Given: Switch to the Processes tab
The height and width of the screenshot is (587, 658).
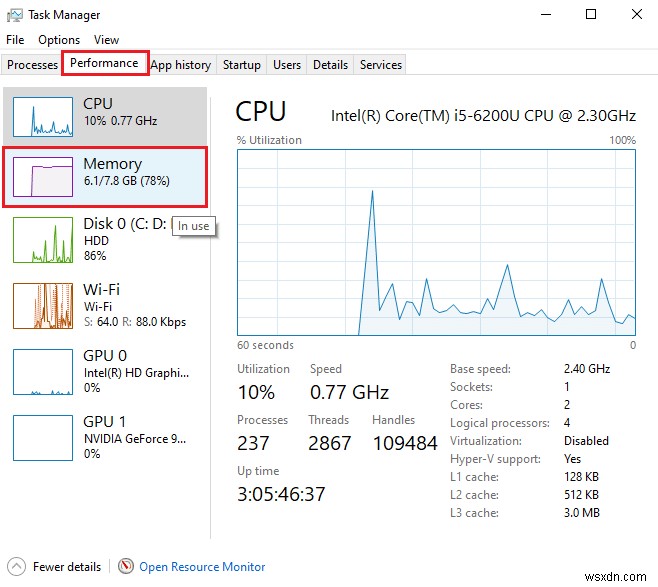Looking at the screenshot, I should point(32,65).
